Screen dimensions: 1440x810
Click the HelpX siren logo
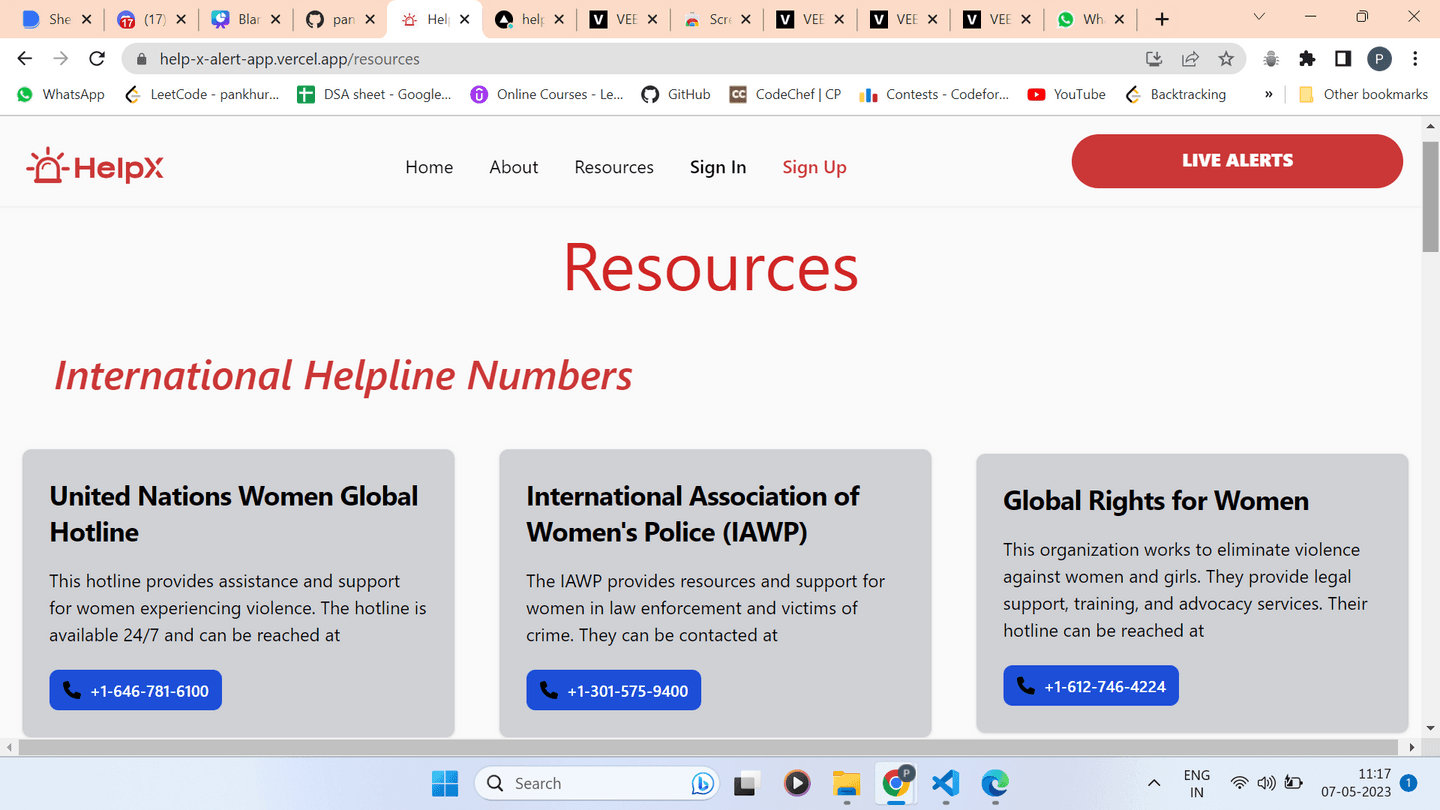95,167
